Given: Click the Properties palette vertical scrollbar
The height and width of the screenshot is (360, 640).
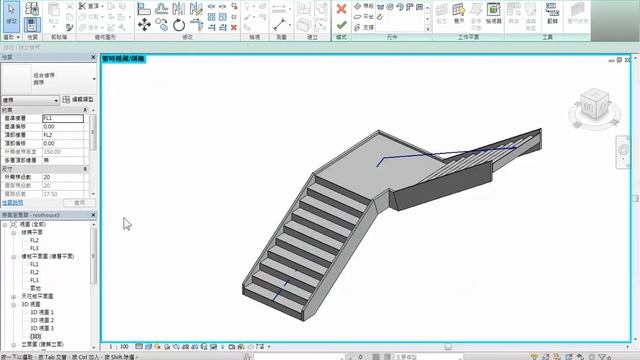Looking at the screenshot, I should click(x=93, y=132).
